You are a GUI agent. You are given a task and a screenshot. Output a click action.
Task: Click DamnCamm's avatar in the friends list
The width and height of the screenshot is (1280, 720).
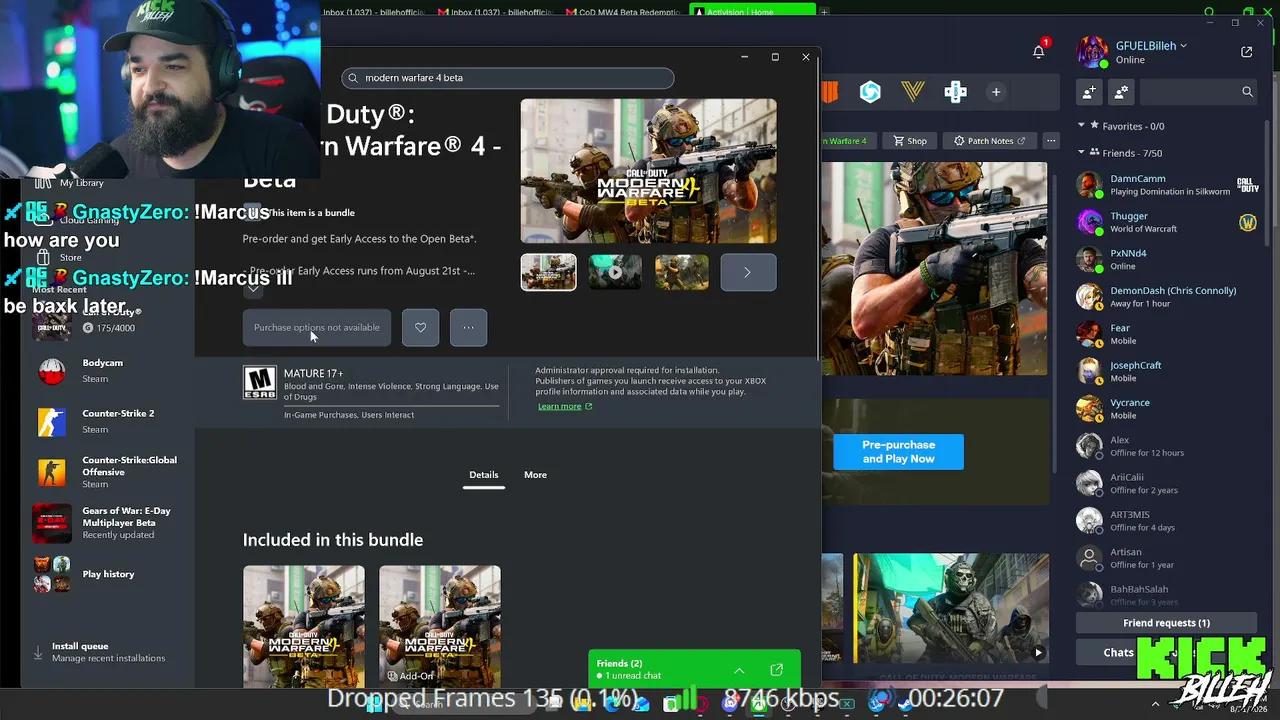[1089, 185]
